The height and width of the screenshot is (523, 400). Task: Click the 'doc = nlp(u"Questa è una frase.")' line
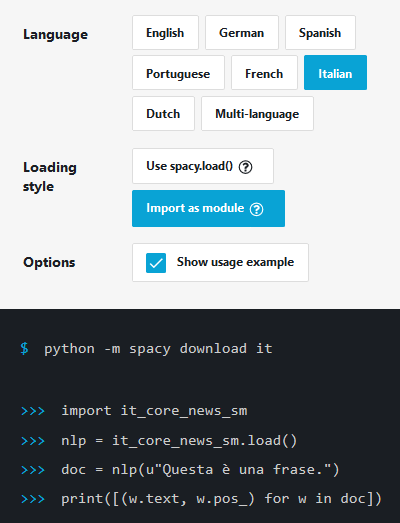pyautogui.click(x=200, y=470)
